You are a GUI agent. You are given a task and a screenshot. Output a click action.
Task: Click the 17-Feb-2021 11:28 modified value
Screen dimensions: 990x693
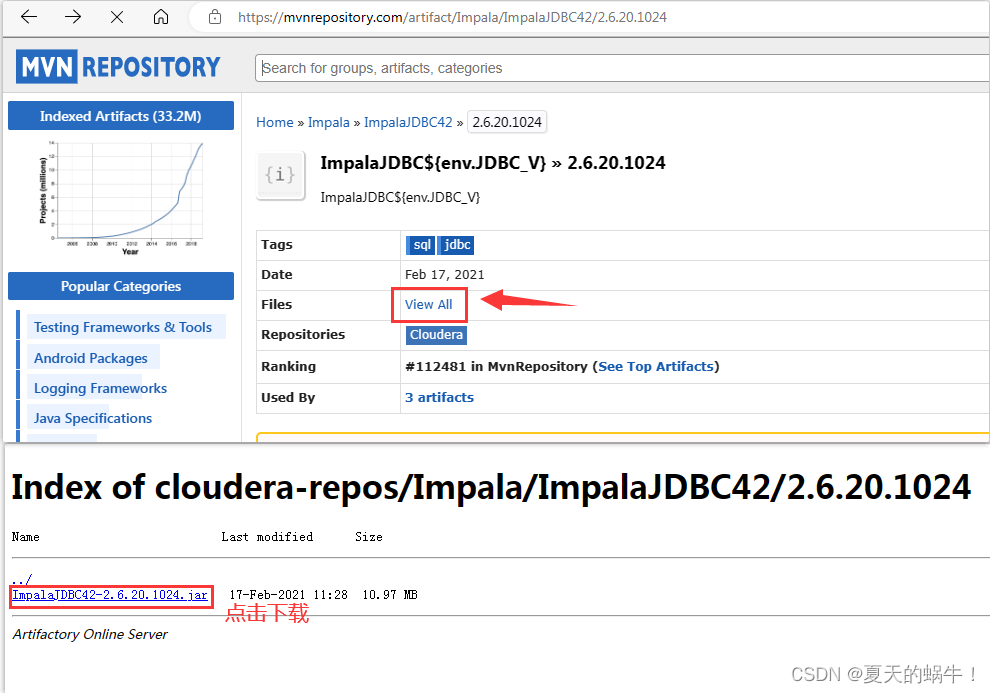point(289,595)
